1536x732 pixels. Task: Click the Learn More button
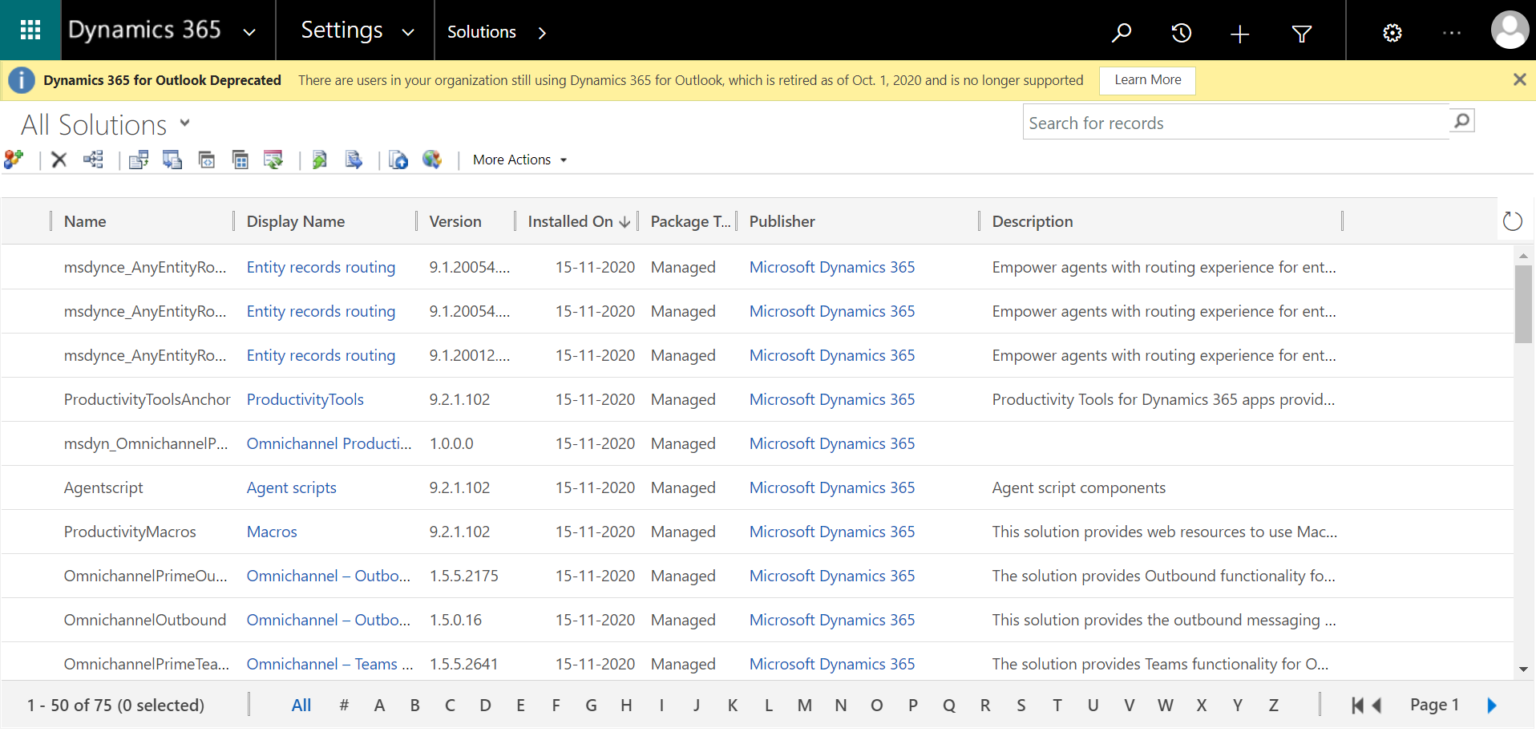pos(1146,80)
